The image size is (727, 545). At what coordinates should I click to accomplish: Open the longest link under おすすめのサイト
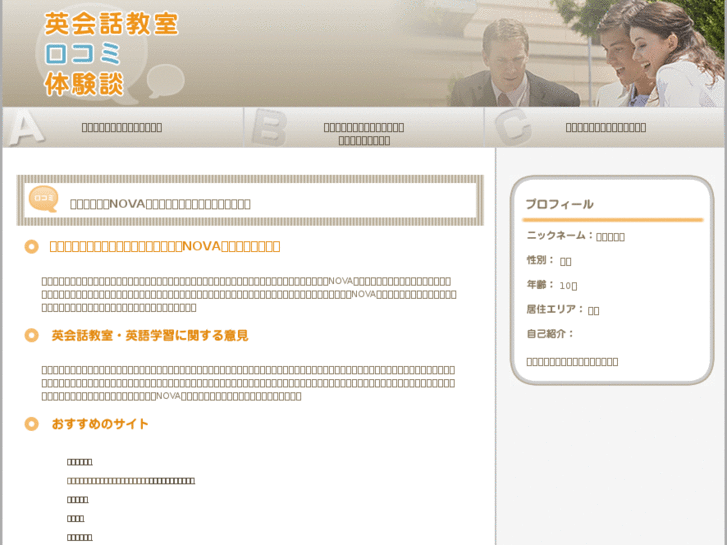131,481
